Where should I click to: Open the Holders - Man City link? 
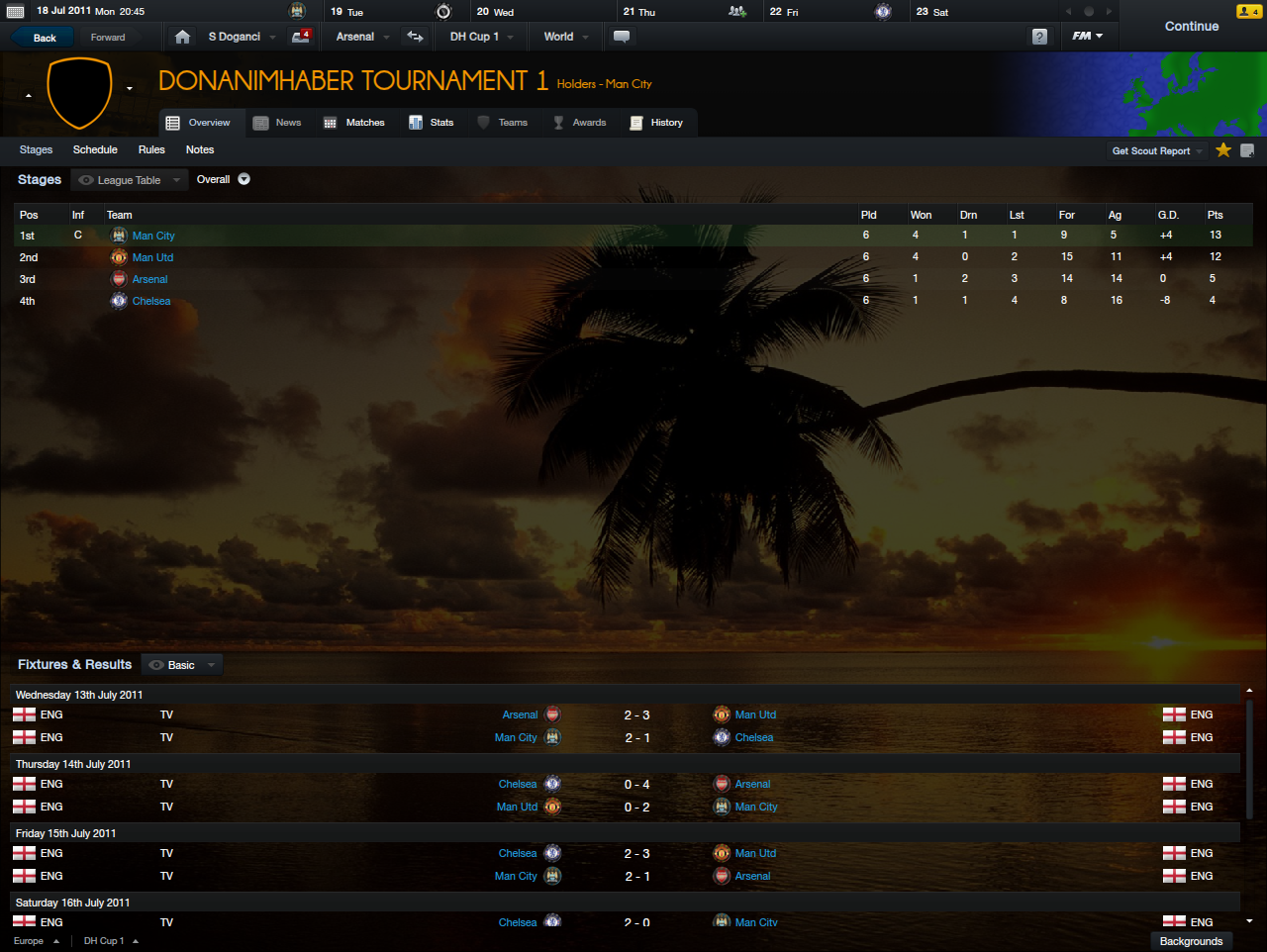(x=604, y=84)
